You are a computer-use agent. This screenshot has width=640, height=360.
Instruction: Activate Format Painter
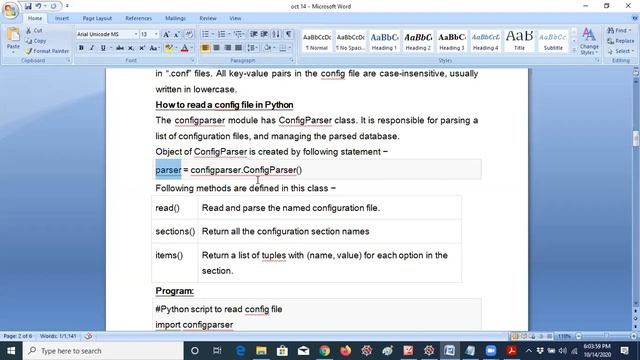[47, 51]
